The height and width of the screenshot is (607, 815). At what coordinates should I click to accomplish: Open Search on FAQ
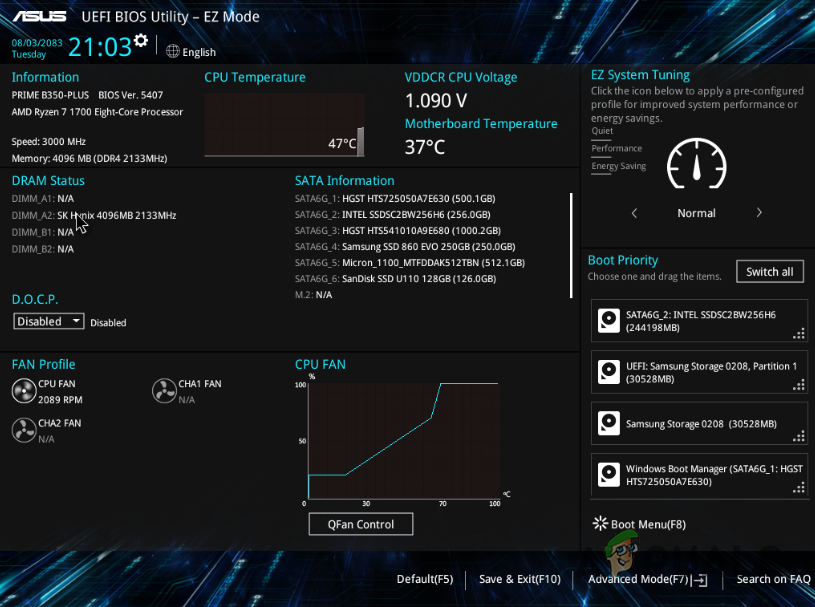tap(772, 579)
